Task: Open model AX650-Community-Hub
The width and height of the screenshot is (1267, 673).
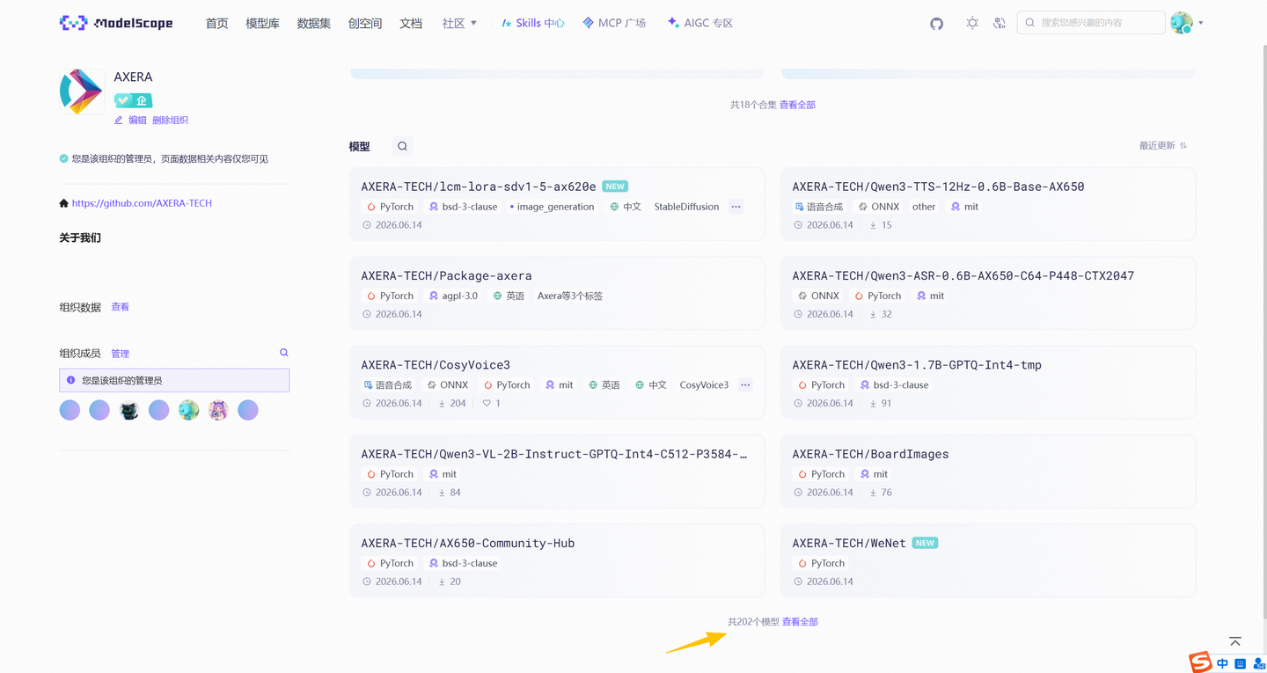Action: coord(467,543)
